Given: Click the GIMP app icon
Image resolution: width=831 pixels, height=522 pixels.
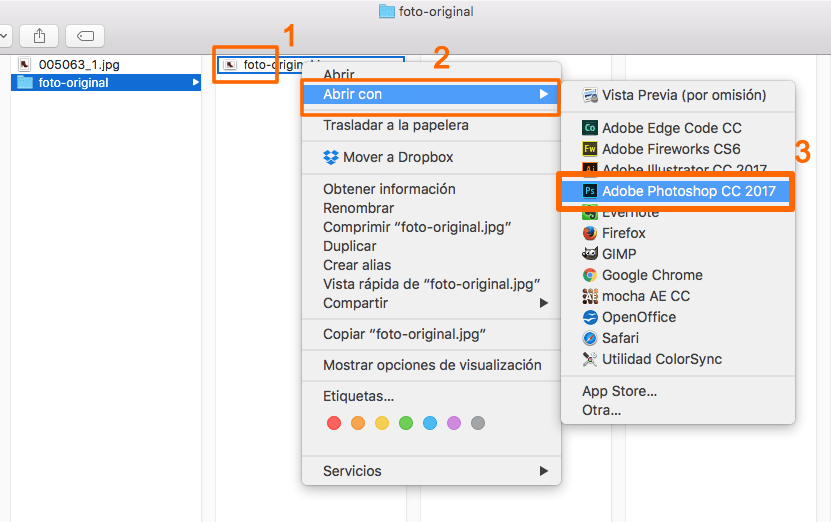Looking at the screenshot, I should pyautogui.click(x=590, y=254).
